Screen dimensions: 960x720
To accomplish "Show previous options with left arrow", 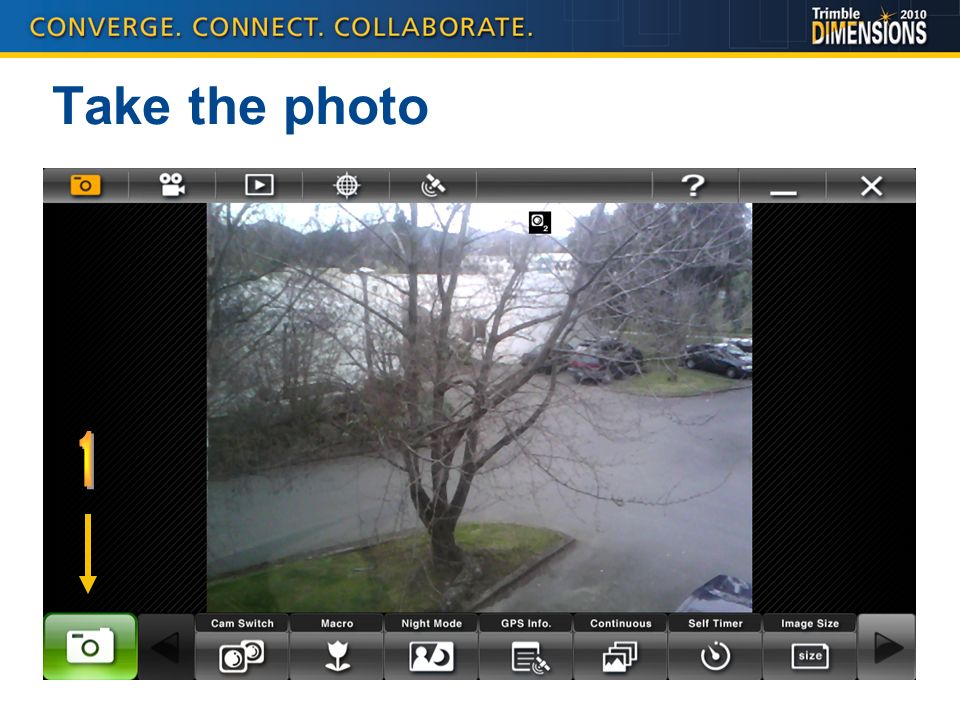I will click(x=167, y=647).
